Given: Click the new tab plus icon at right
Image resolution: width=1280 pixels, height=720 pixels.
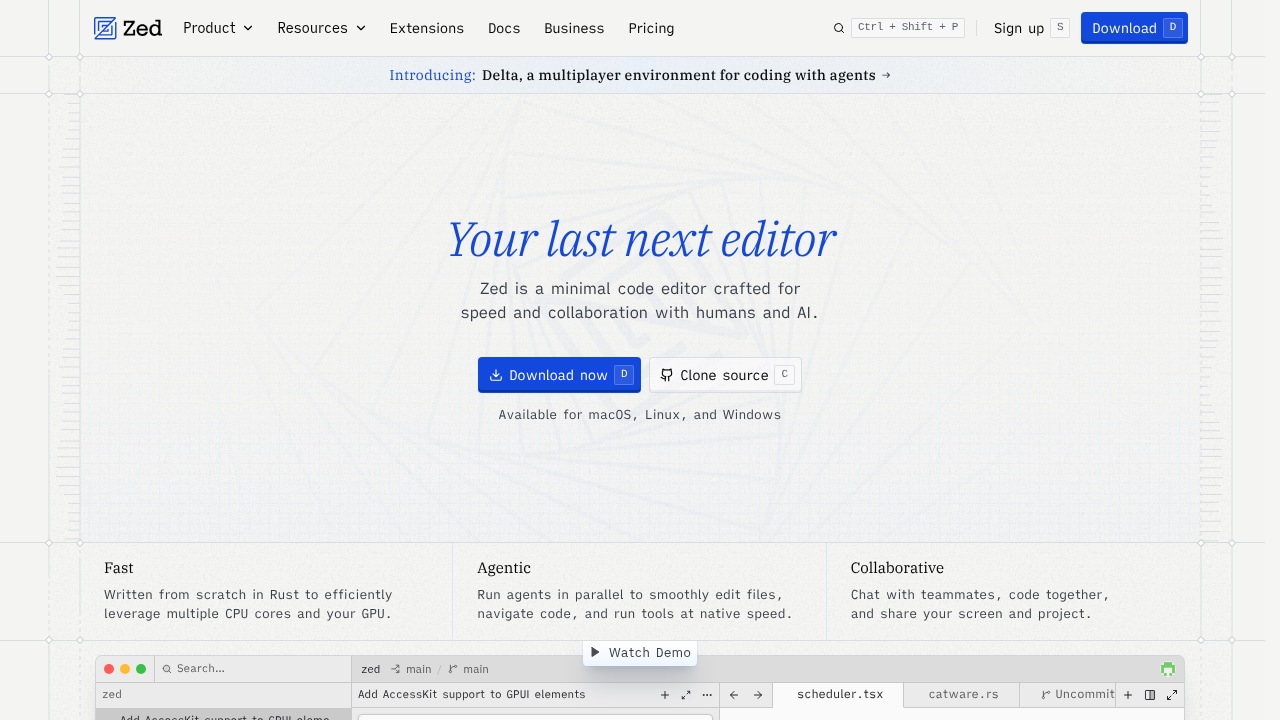Looking at the screenshot, I should point(1128,695).
